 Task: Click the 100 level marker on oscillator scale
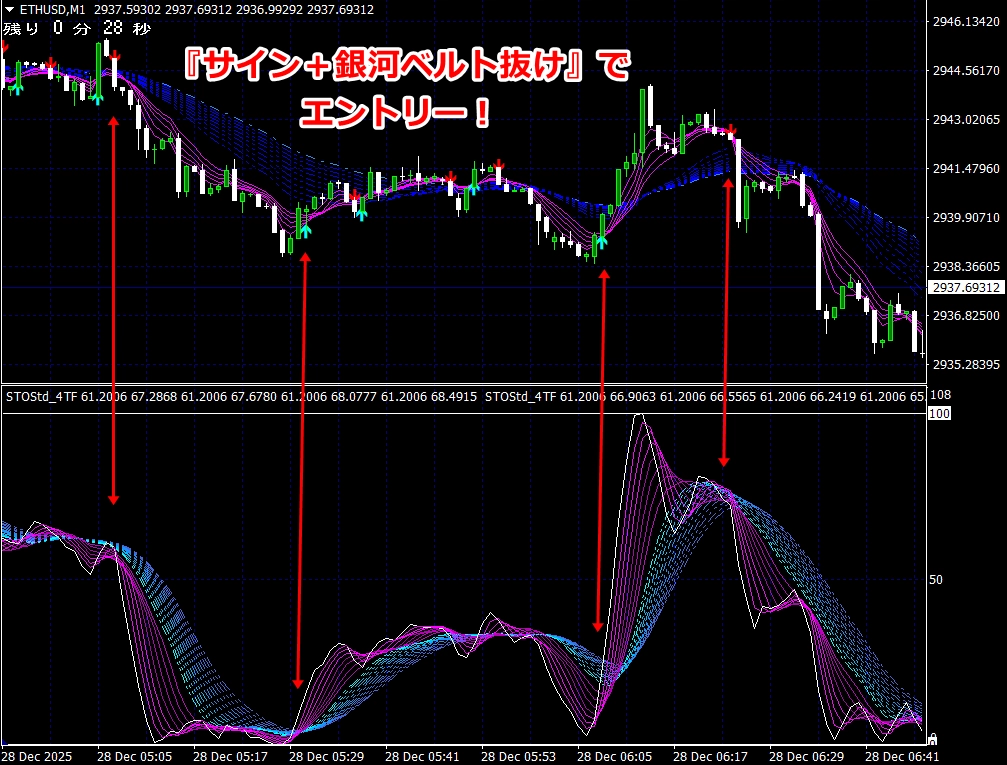939,413
